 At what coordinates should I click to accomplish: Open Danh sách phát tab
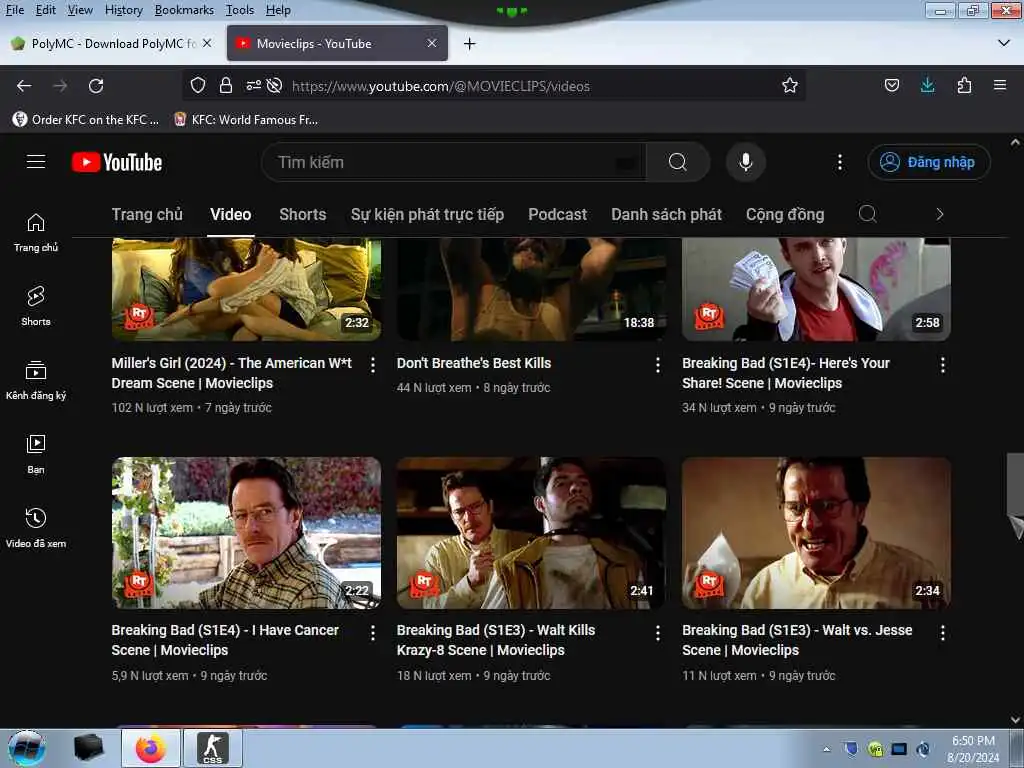tap(666, 214)
